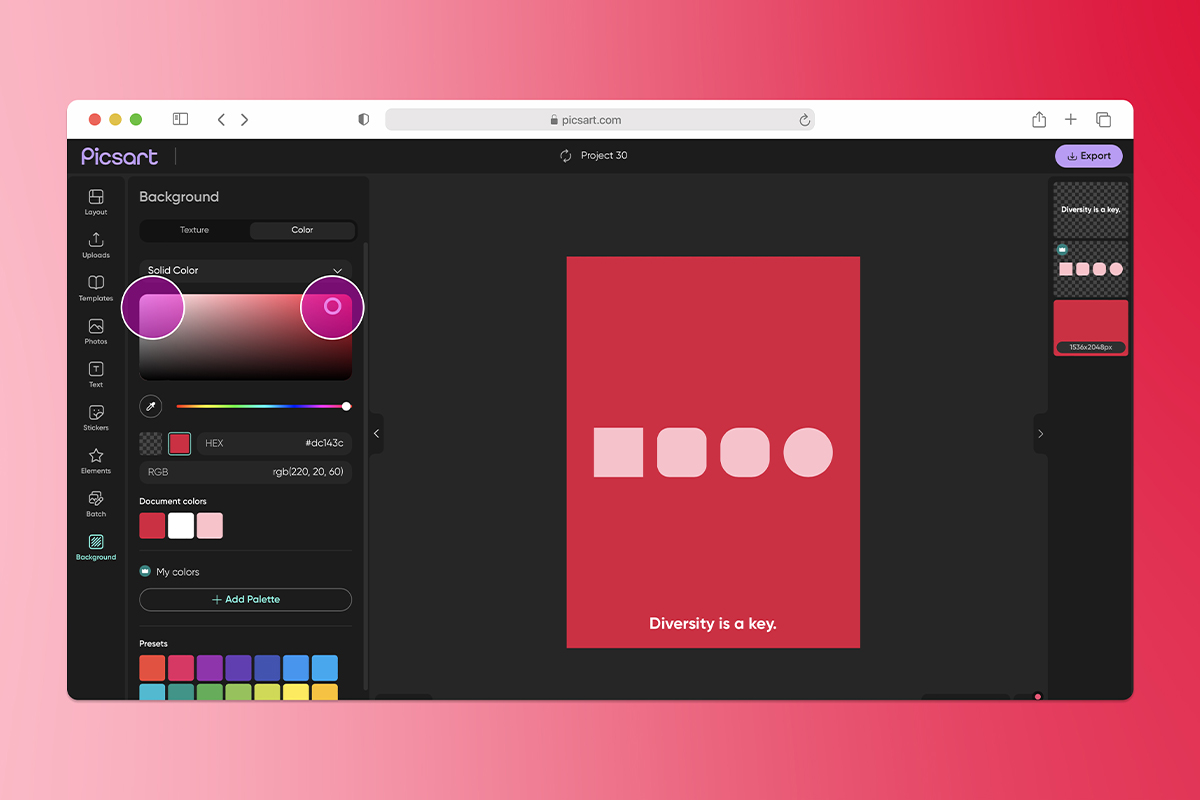The image size is (1200, 800).
Task: Select the pink document color swatch
Action: (210, 525)
